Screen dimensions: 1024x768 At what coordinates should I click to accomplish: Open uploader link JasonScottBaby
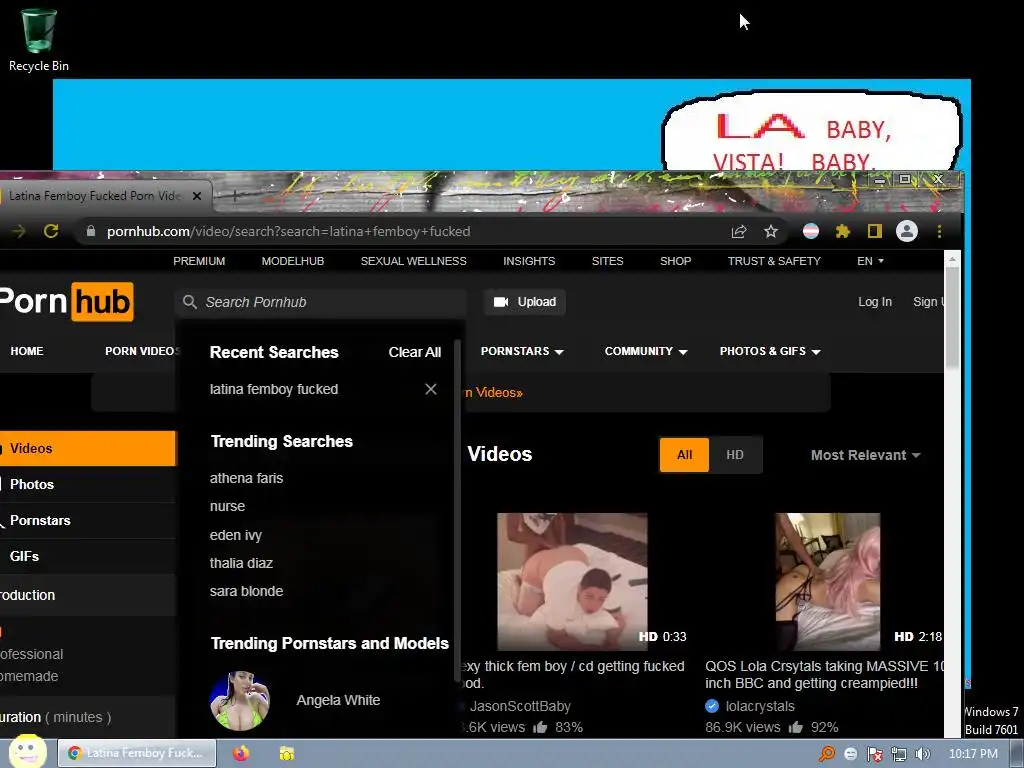pos(520,706)
